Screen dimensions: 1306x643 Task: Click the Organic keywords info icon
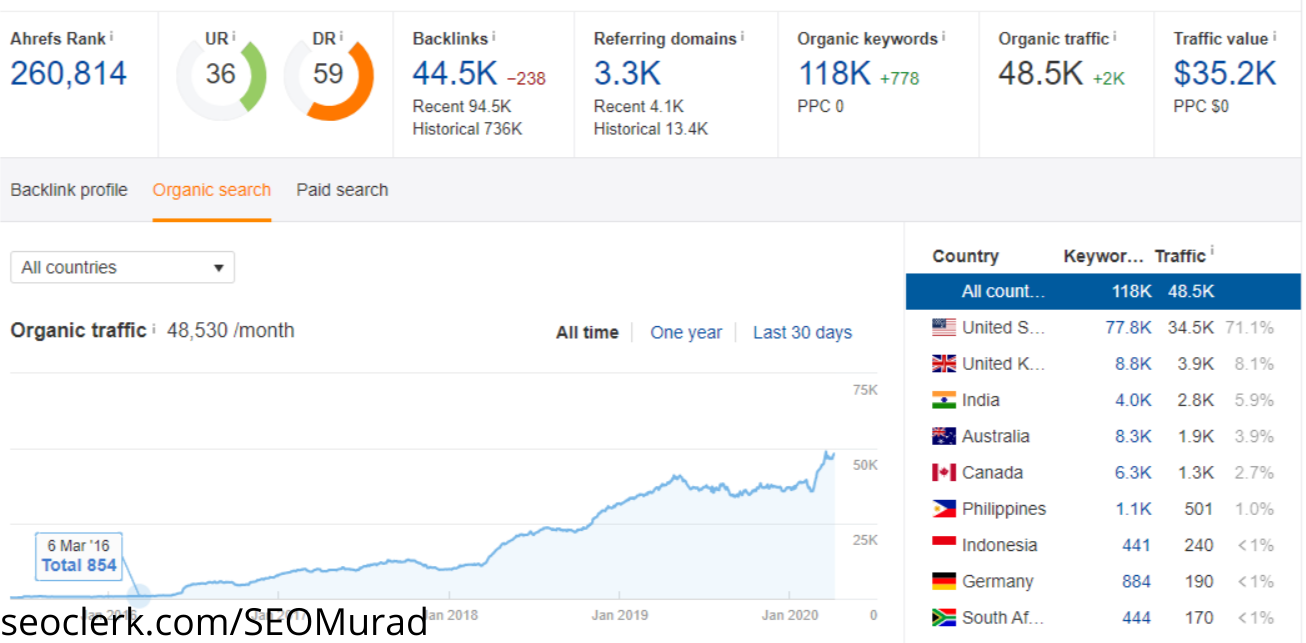coord(944,37)
